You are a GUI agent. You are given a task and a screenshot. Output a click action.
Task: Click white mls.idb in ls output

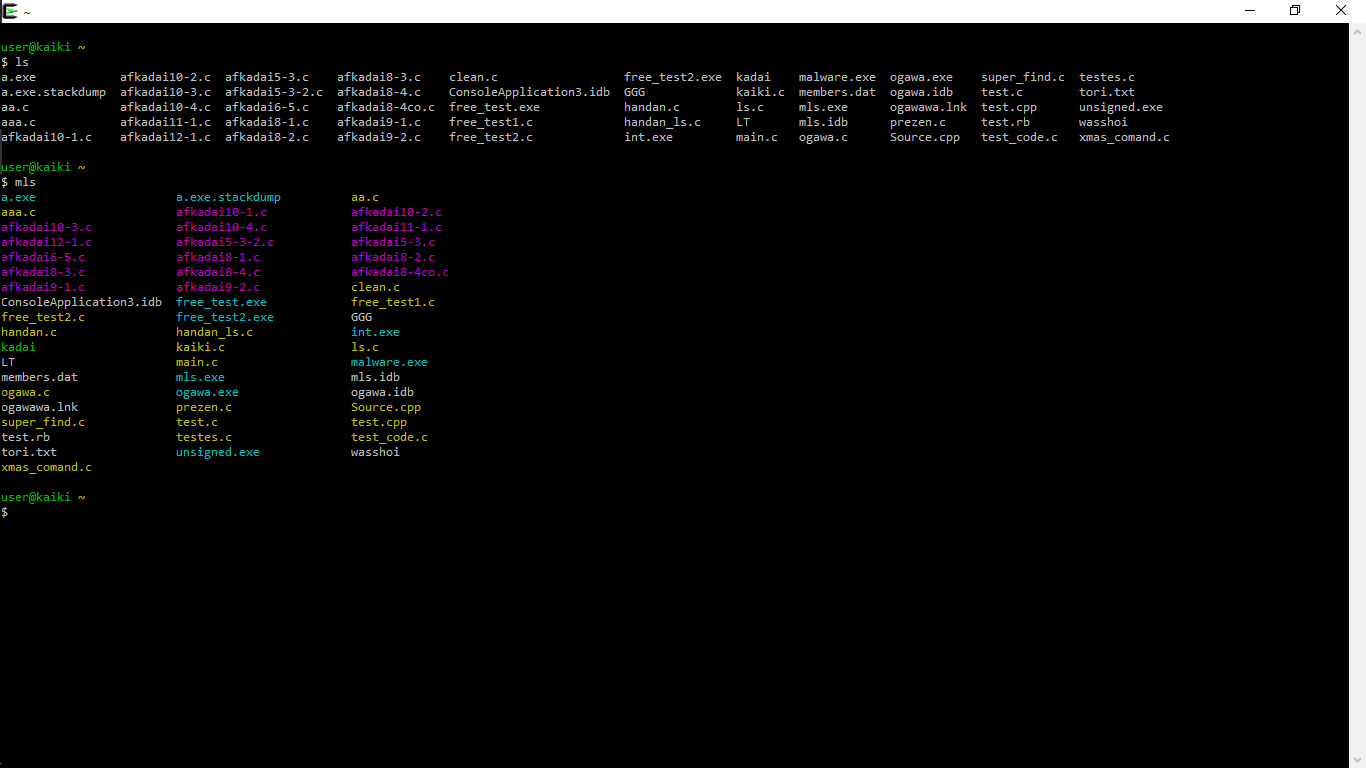[x=823, y=122]
